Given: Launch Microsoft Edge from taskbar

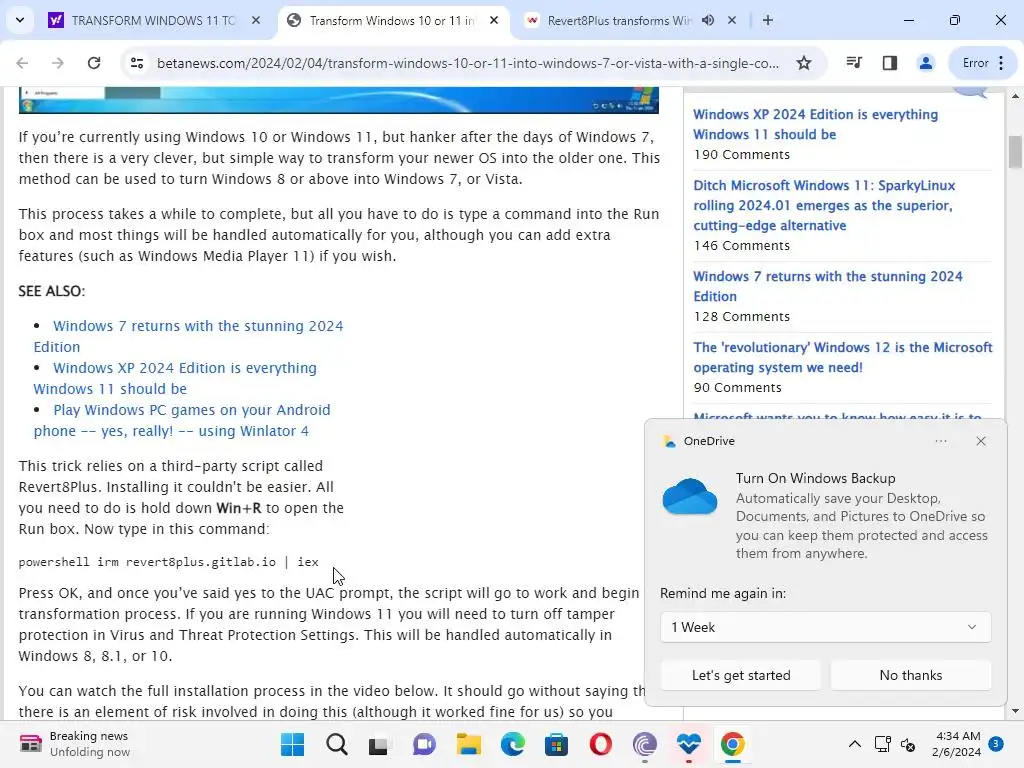Looking at the screenshot, I should click(513, 744).
